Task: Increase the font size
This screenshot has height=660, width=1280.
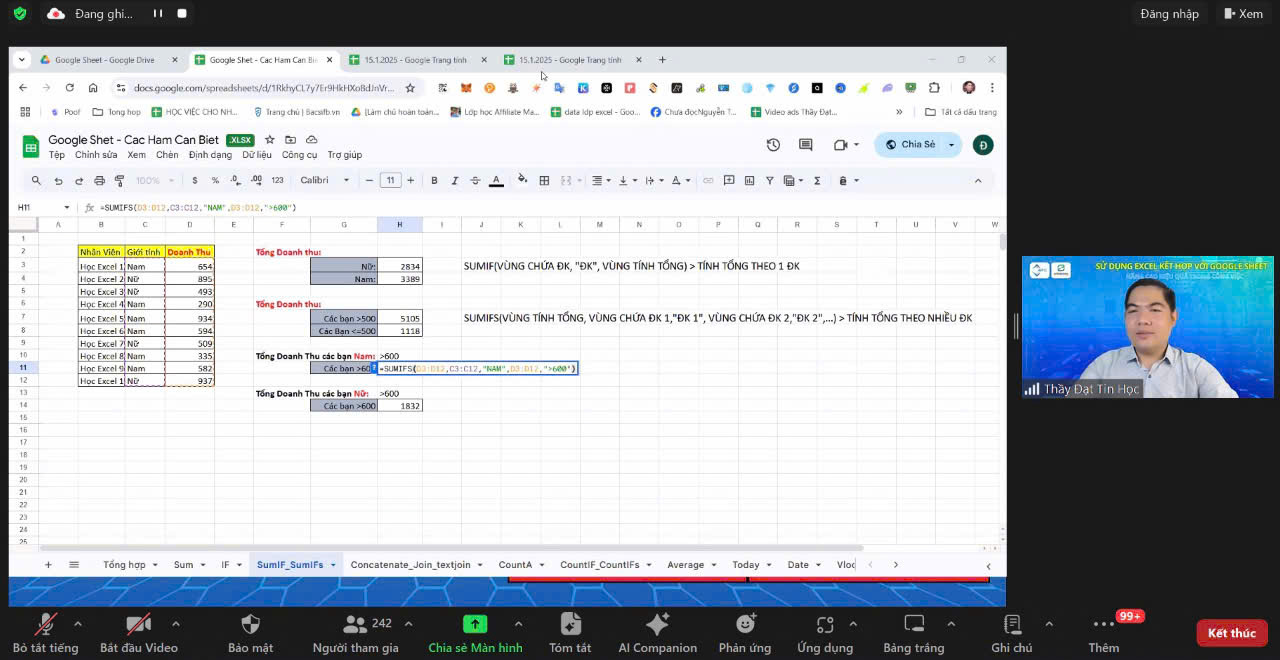Action: tap(410, 181)
